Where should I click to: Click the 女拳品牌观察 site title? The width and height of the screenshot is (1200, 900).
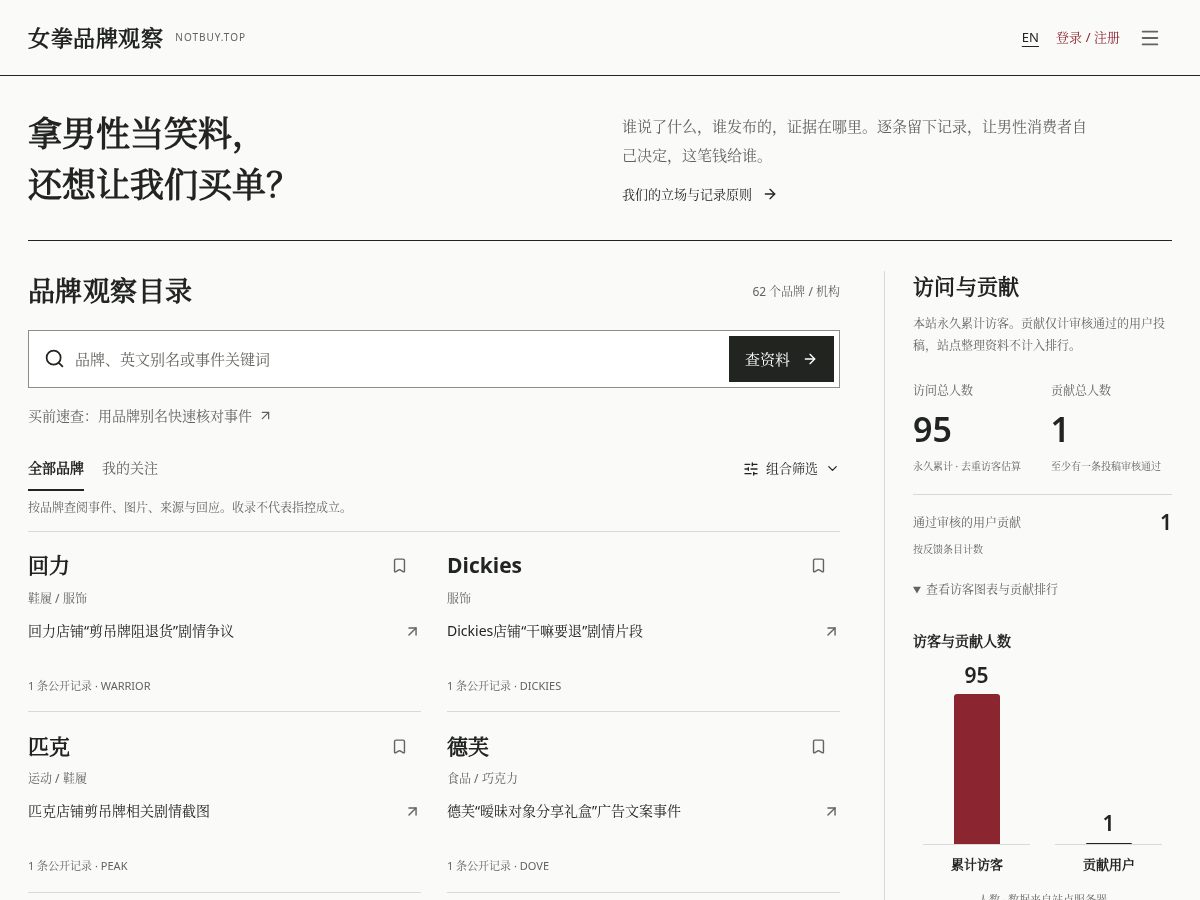click(x=95, y=38)
